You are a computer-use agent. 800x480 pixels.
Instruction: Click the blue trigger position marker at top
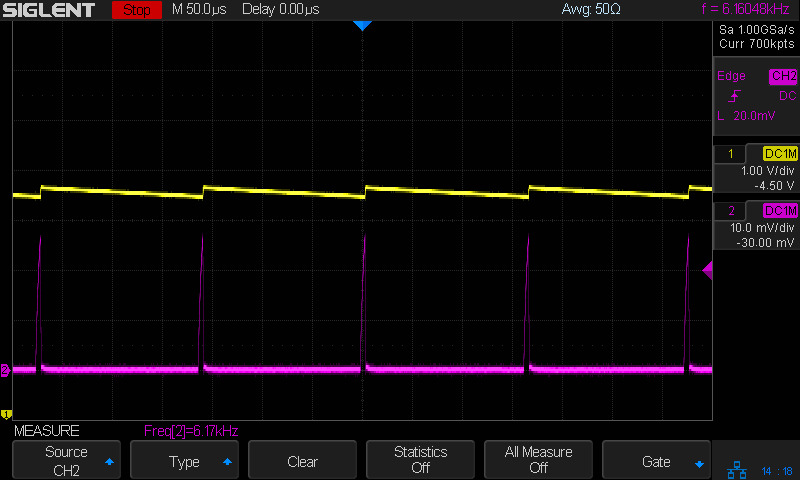(x=362, y=27)
